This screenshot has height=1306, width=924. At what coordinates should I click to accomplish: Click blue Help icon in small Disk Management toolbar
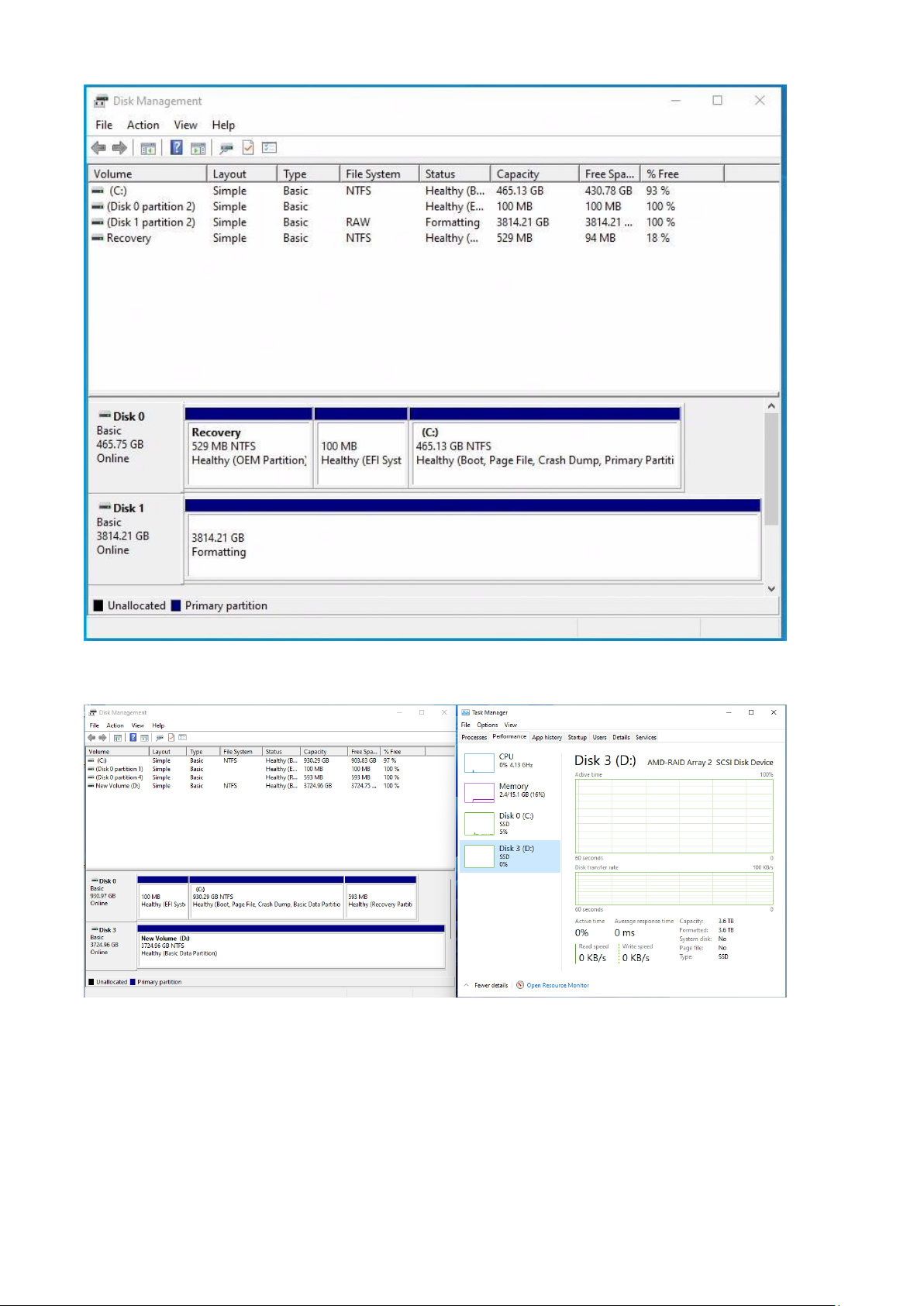(133, 738)
